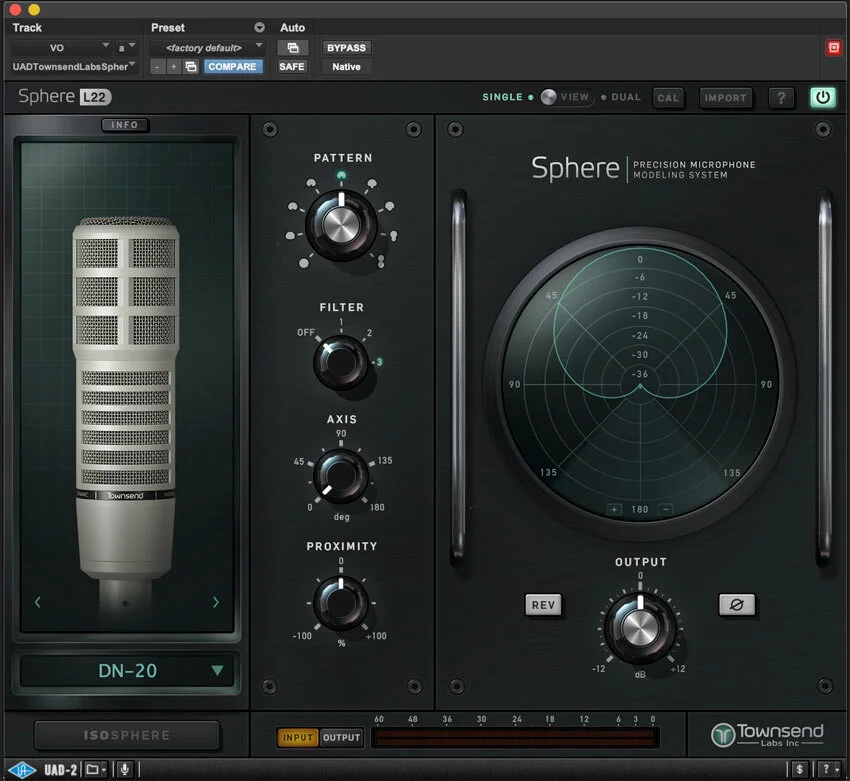Viewport: 850px width, 781px height.
Task: Click the polar pattern display
Action: [x=640, y=384]
